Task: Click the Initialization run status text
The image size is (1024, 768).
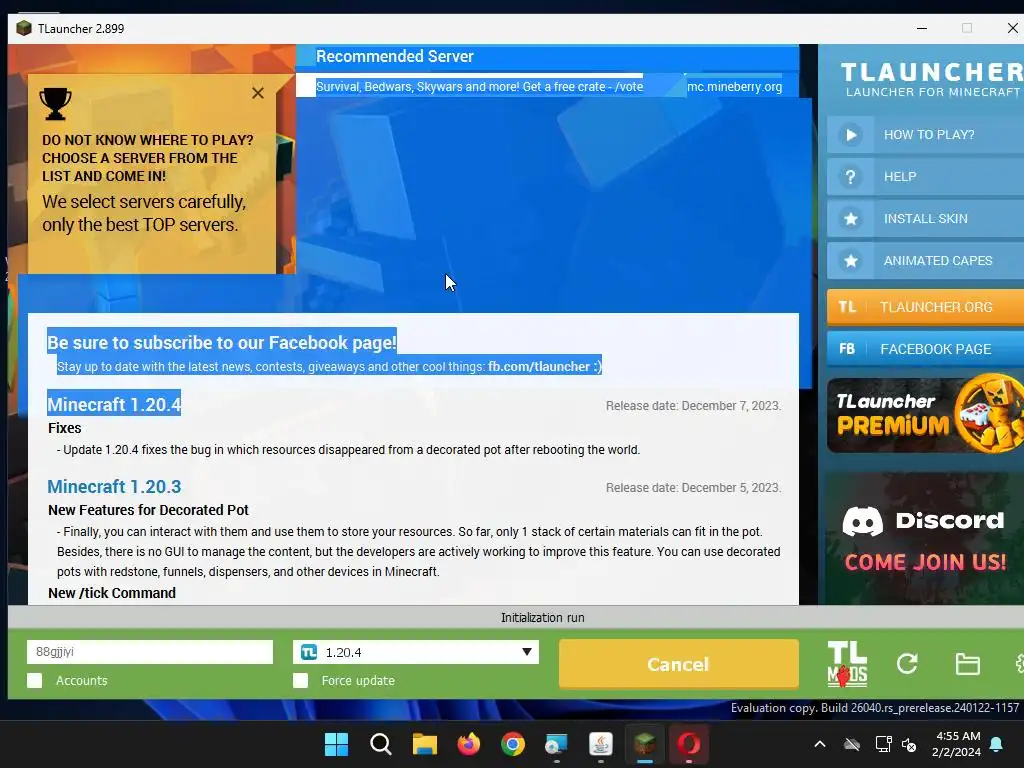Action: point(543,618)
